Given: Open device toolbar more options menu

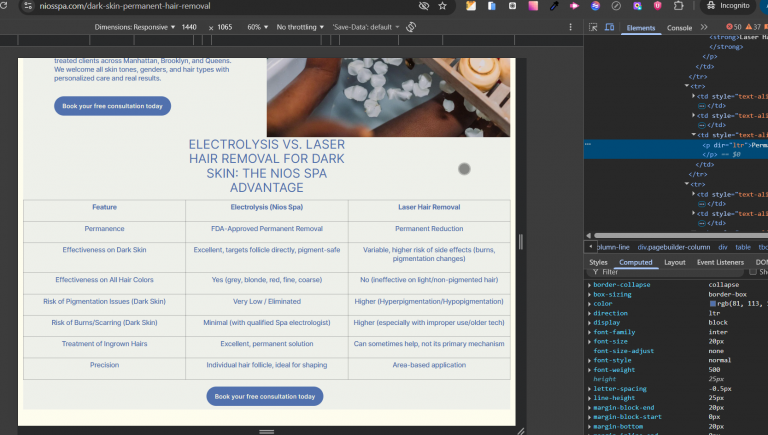Looking at the screenshot, I should click(x=571, y=27).
